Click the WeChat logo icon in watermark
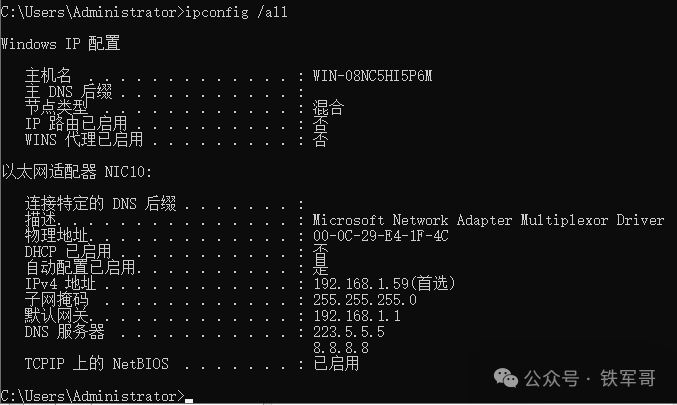The height and width of the screenshot is (405, 677). click(x=506, y=378)
